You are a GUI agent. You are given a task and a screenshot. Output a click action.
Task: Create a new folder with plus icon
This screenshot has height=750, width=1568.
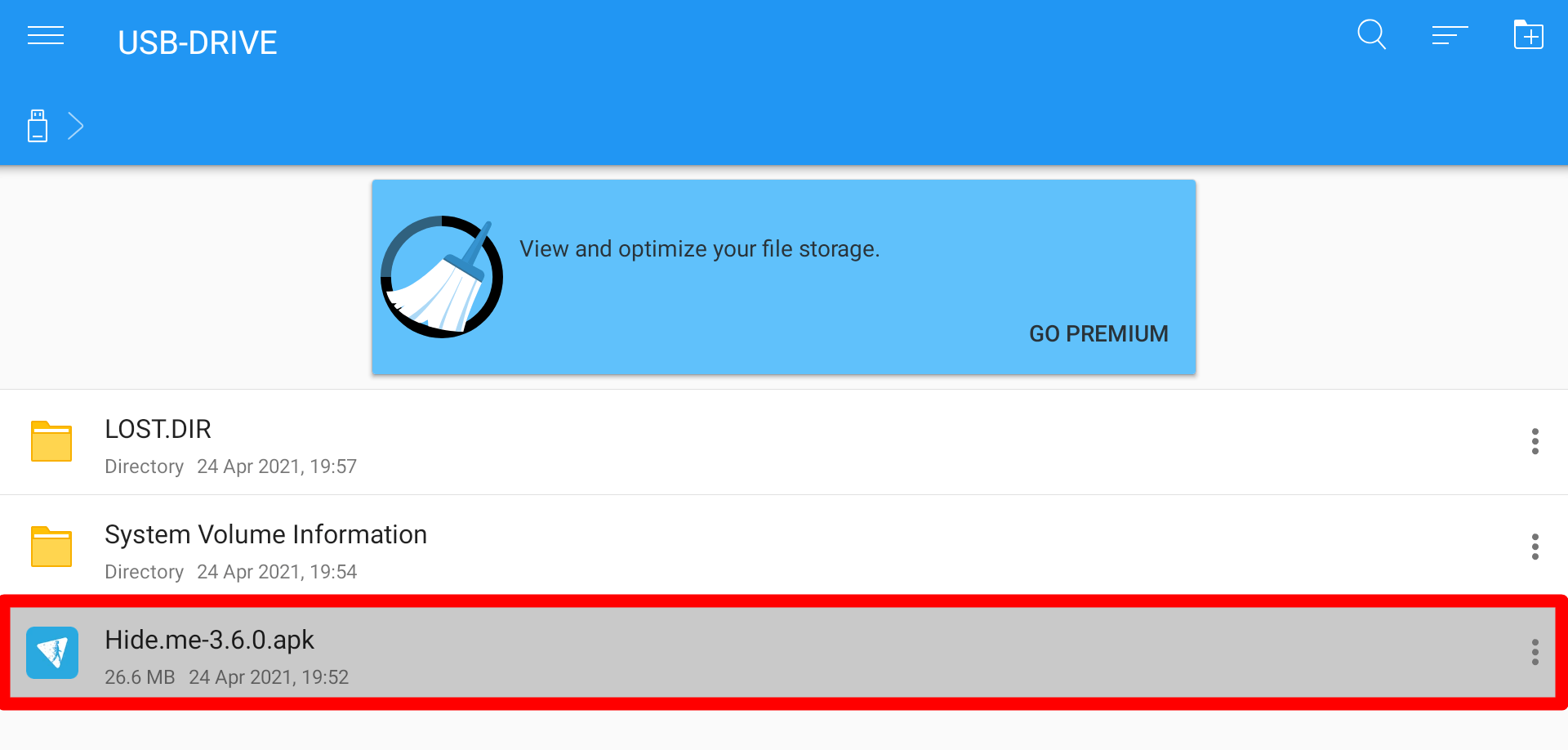point(1528,35)
